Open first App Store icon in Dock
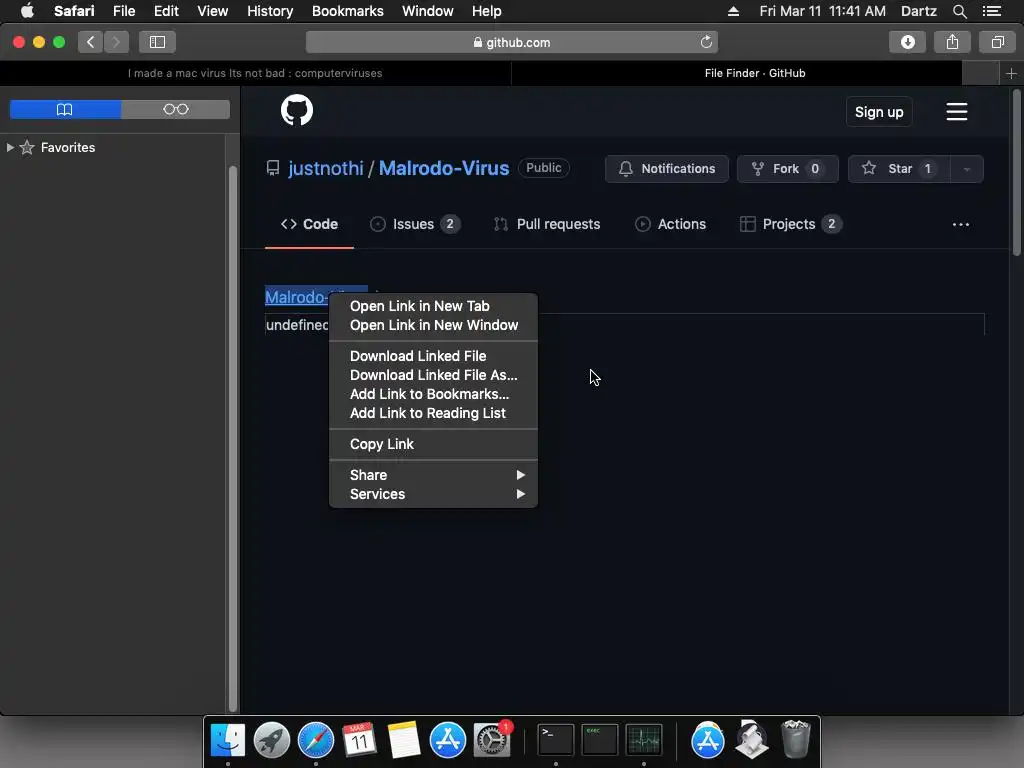 (447, 740)
